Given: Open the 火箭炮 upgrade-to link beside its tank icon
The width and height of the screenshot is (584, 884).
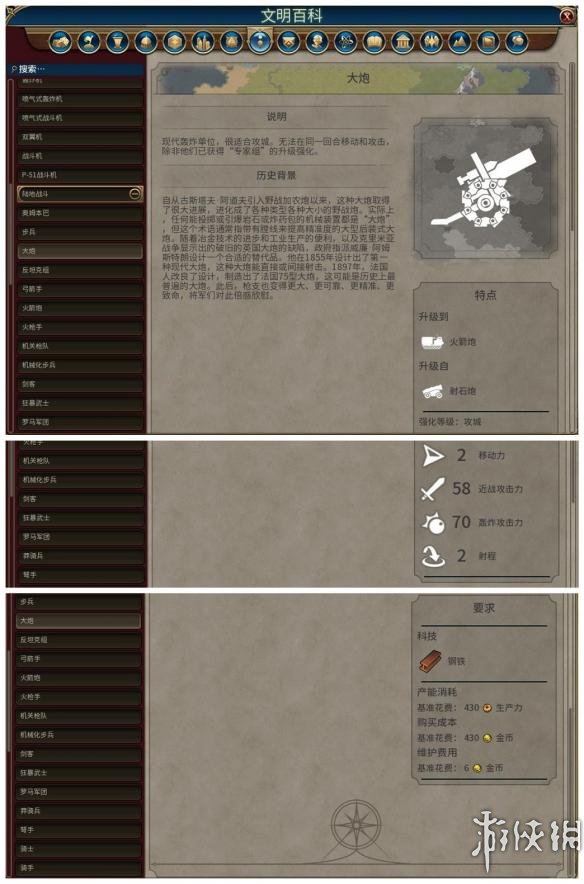Looking at the screenshot, I should point(449,342).
